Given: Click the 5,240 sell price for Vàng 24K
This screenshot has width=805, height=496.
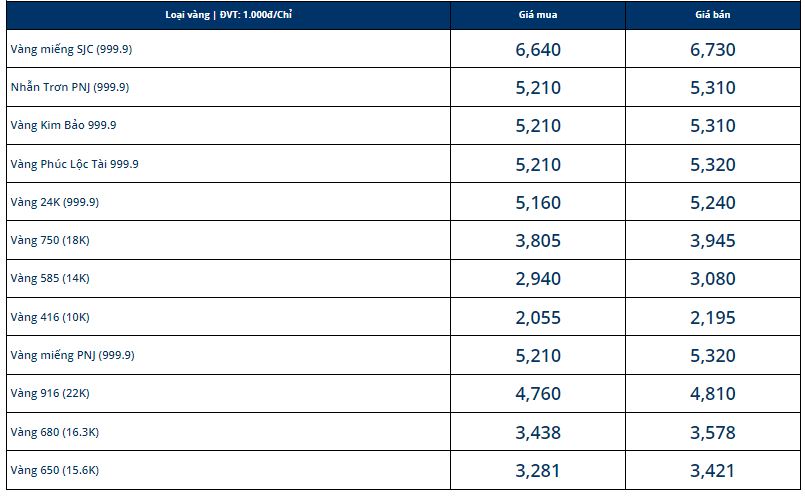Looking at the screenshot, I should pyautogui.click(x=713, y=203).
